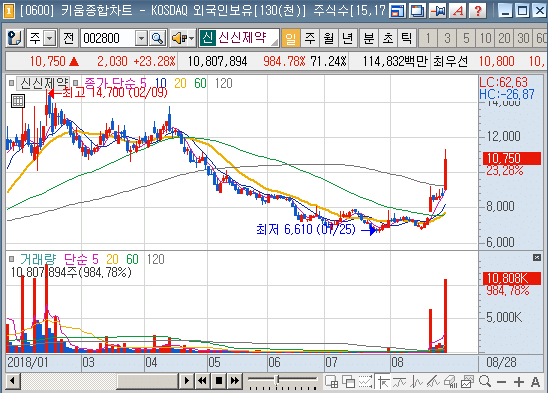This screenshot has height=393, width=548.
Task: Click the chart horizontal scrollbar thumb
Action: [147, 381]
